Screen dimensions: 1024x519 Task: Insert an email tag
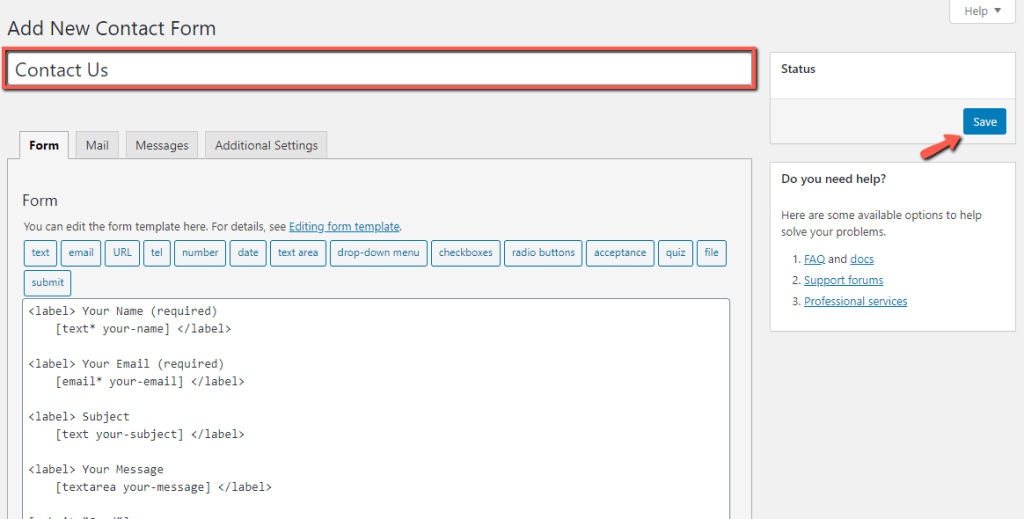tap(81, 253)
